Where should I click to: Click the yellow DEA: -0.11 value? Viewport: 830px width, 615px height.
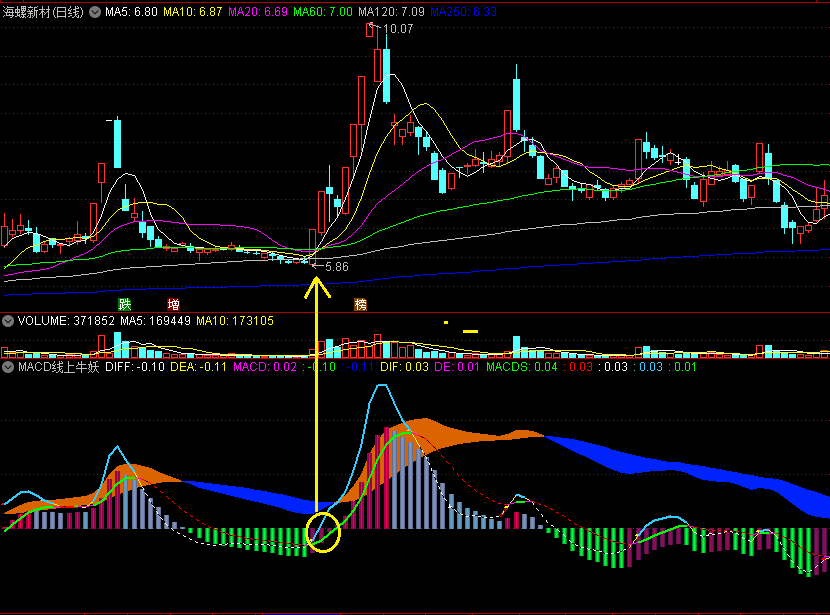pyautogui.click(x=199, y=367)
